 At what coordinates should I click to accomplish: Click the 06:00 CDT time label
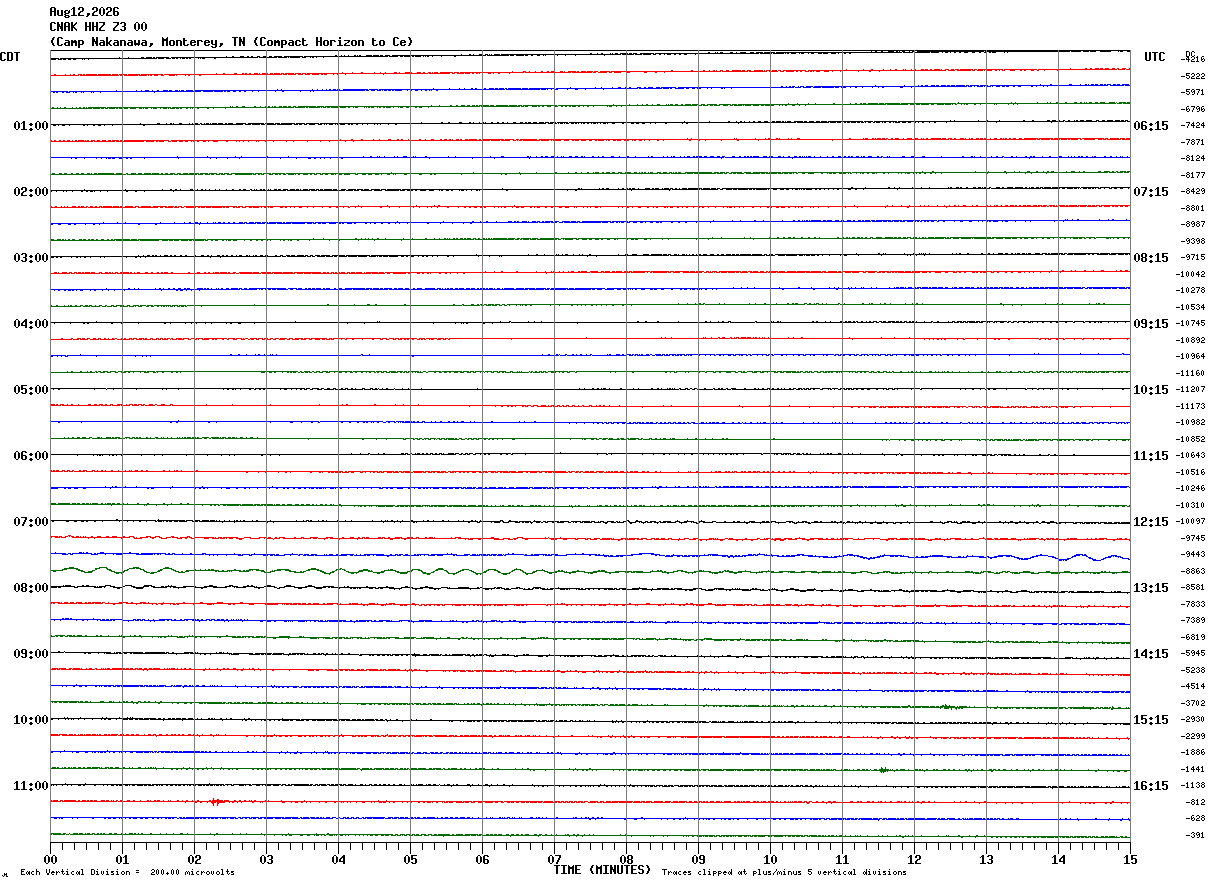31,456
